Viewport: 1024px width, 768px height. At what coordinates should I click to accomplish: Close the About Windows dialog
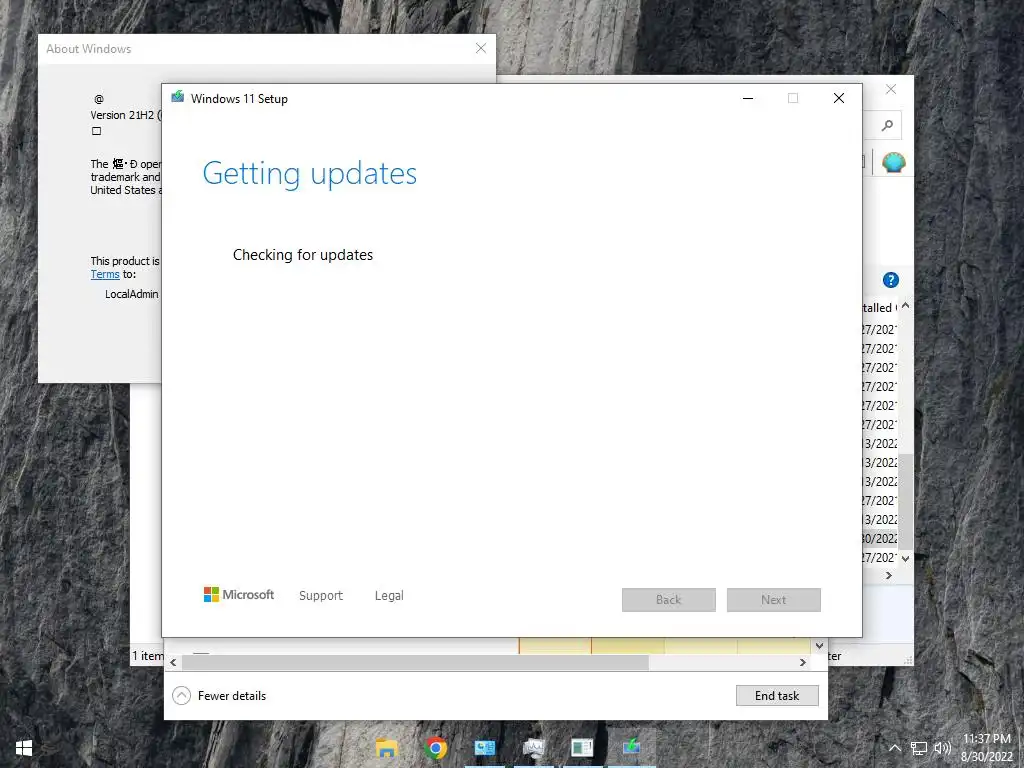481,48
